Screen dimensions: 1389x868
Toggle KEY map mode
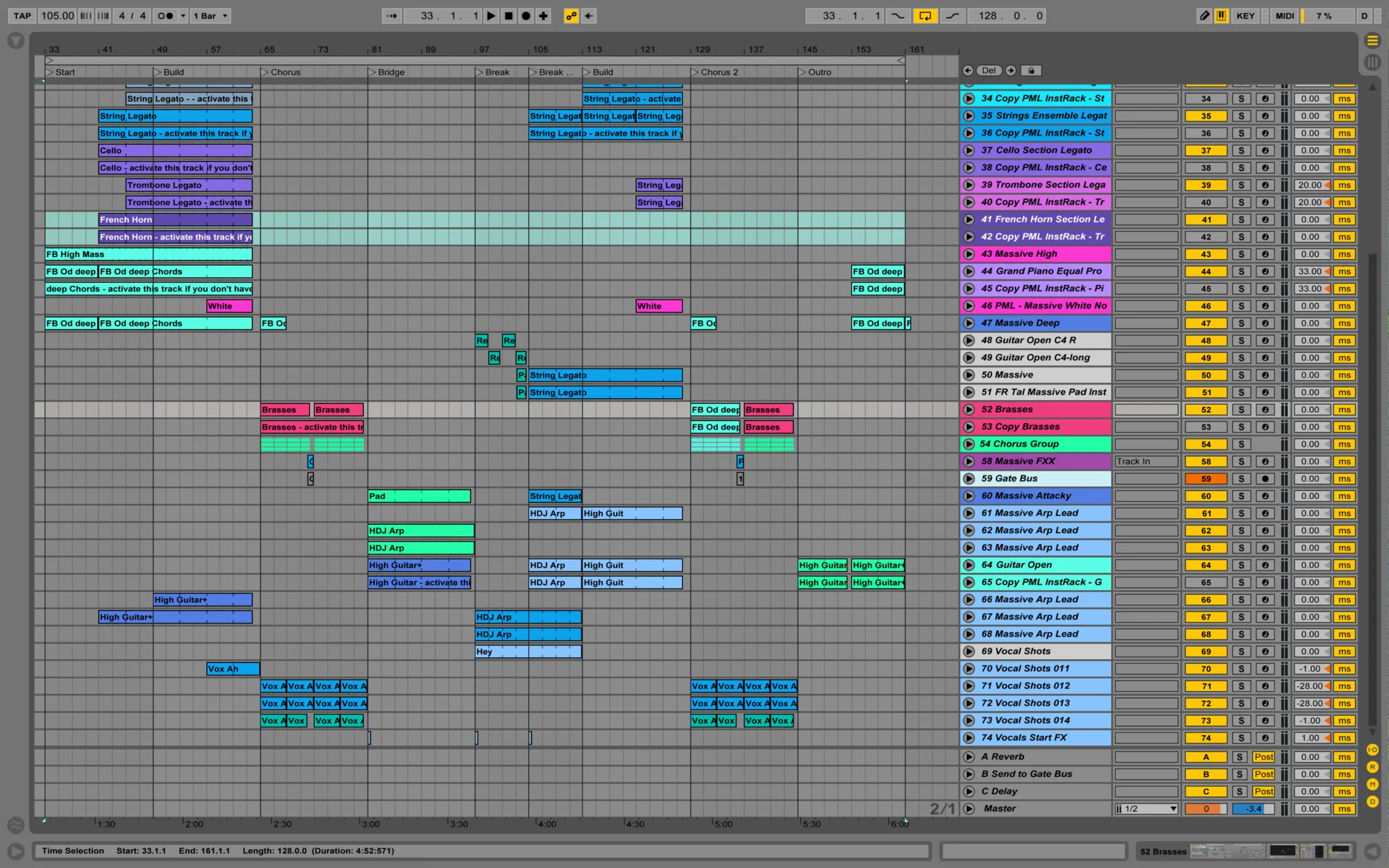pos(1245,16)
